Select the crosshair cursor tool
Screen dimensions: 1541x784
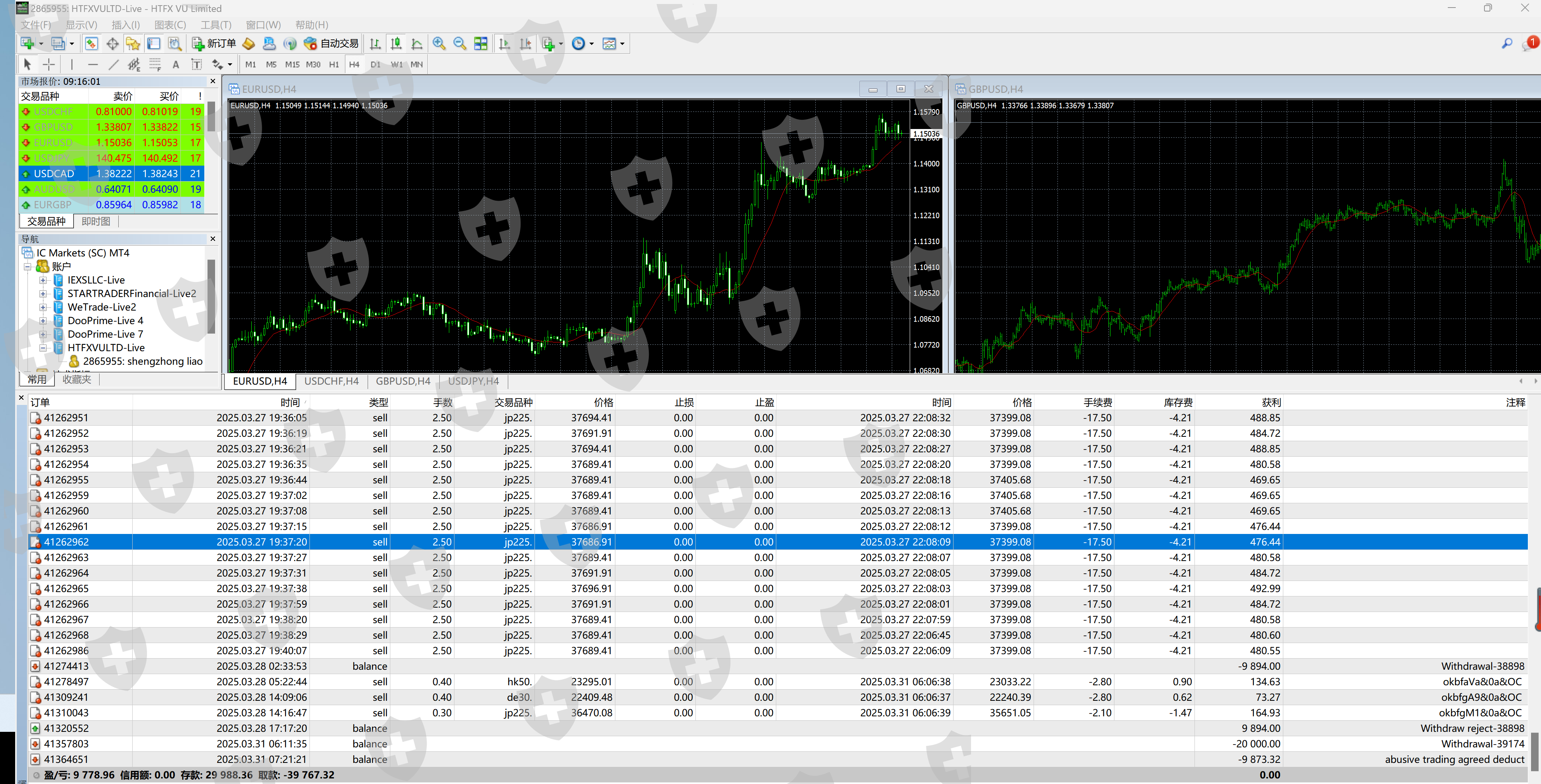click(x=49, y=65)
